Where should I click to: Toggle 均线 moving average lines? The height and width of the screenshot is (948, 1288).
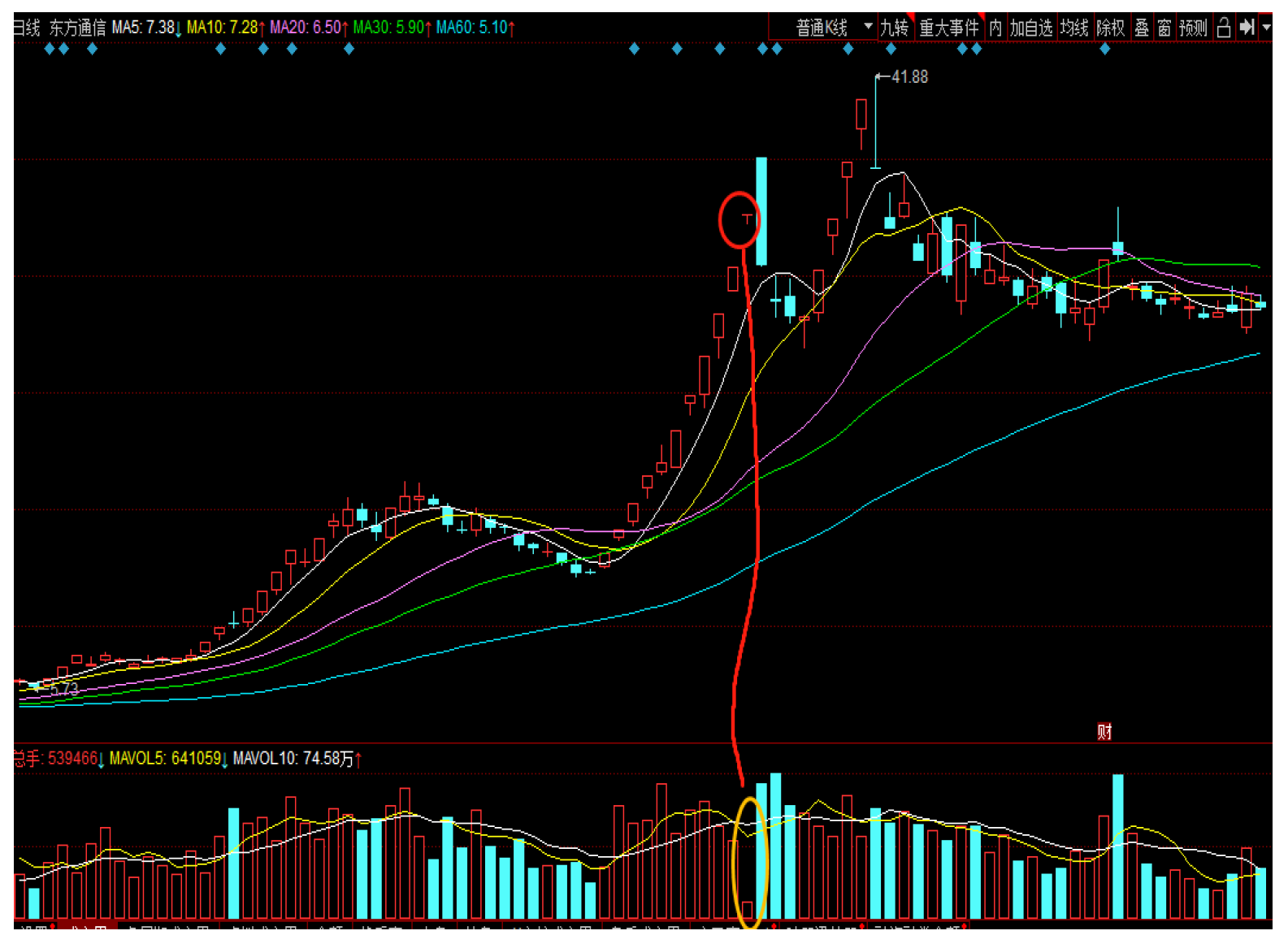(1073, 28)
